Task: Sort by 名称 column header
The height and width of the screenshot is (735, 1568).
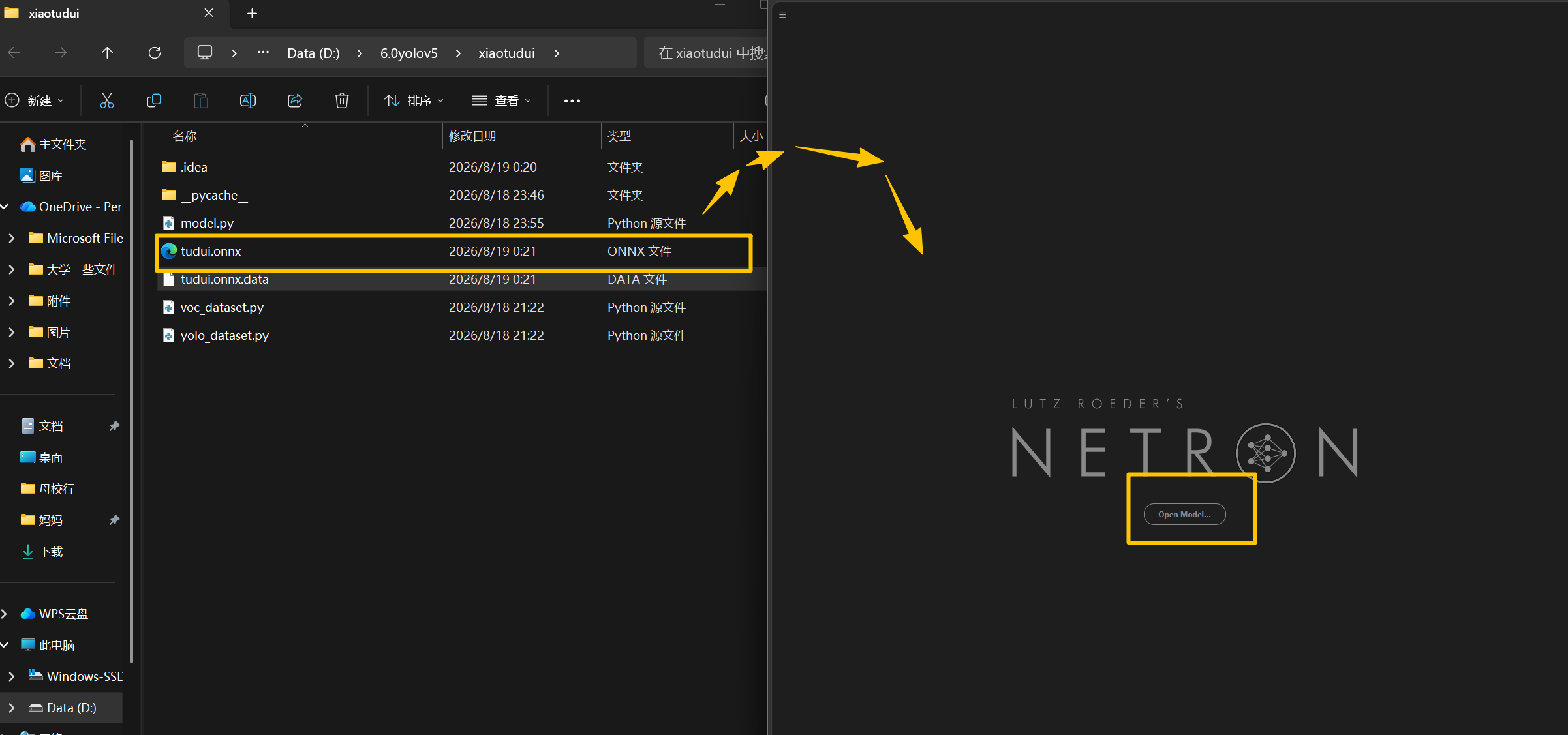Action: [x=185, y=136]
